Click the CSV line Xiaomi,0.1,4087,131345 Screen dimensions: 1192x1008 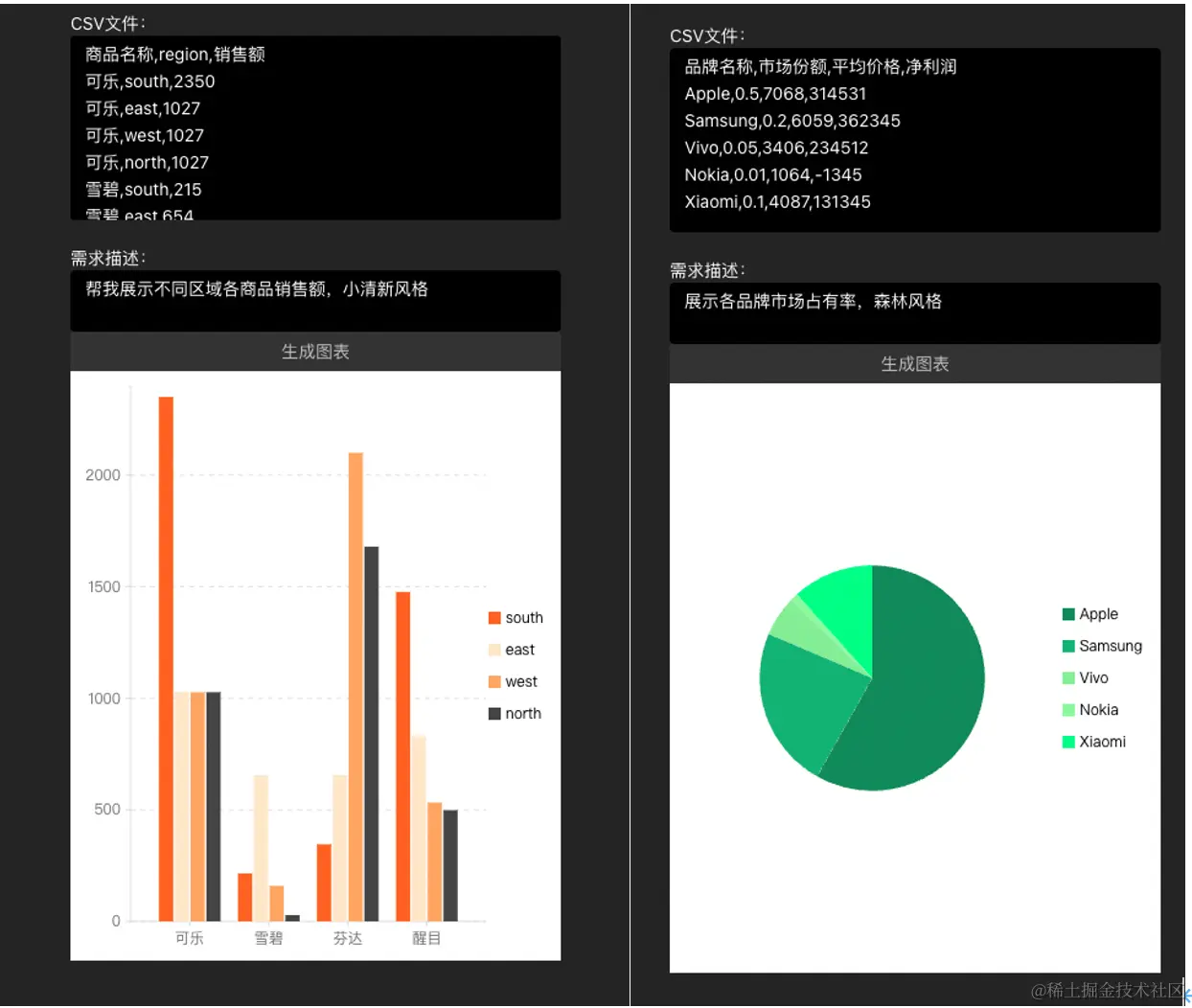pyautogui.click(x=777, y=202)
